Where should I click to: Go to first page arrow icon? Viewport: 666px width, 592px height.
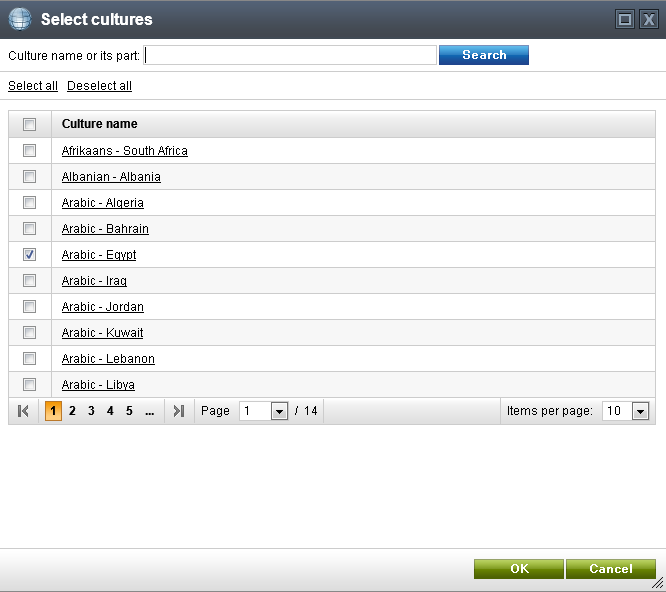[x=23, y=411]
